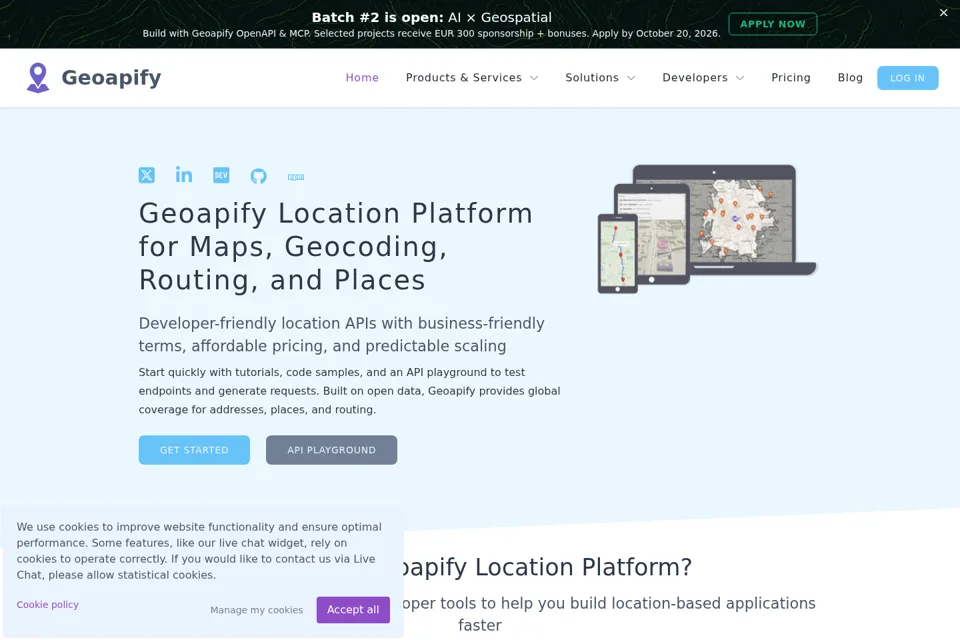Click Manage my cookies

(x=257, y=610)
